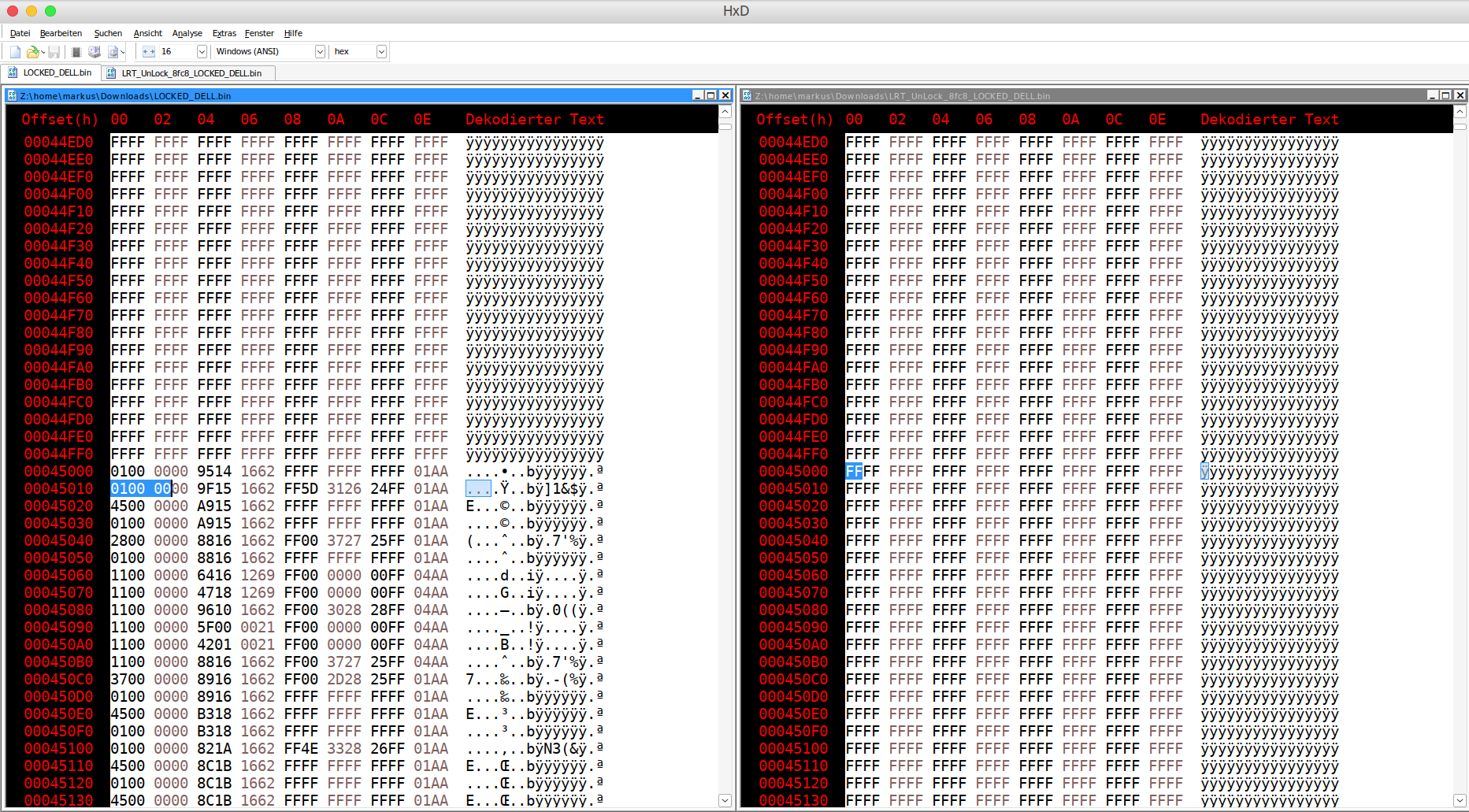1469x812 pixels.
Task: Click bytes 821A in row 00045100 of the left pane
Action: [214, 748]
